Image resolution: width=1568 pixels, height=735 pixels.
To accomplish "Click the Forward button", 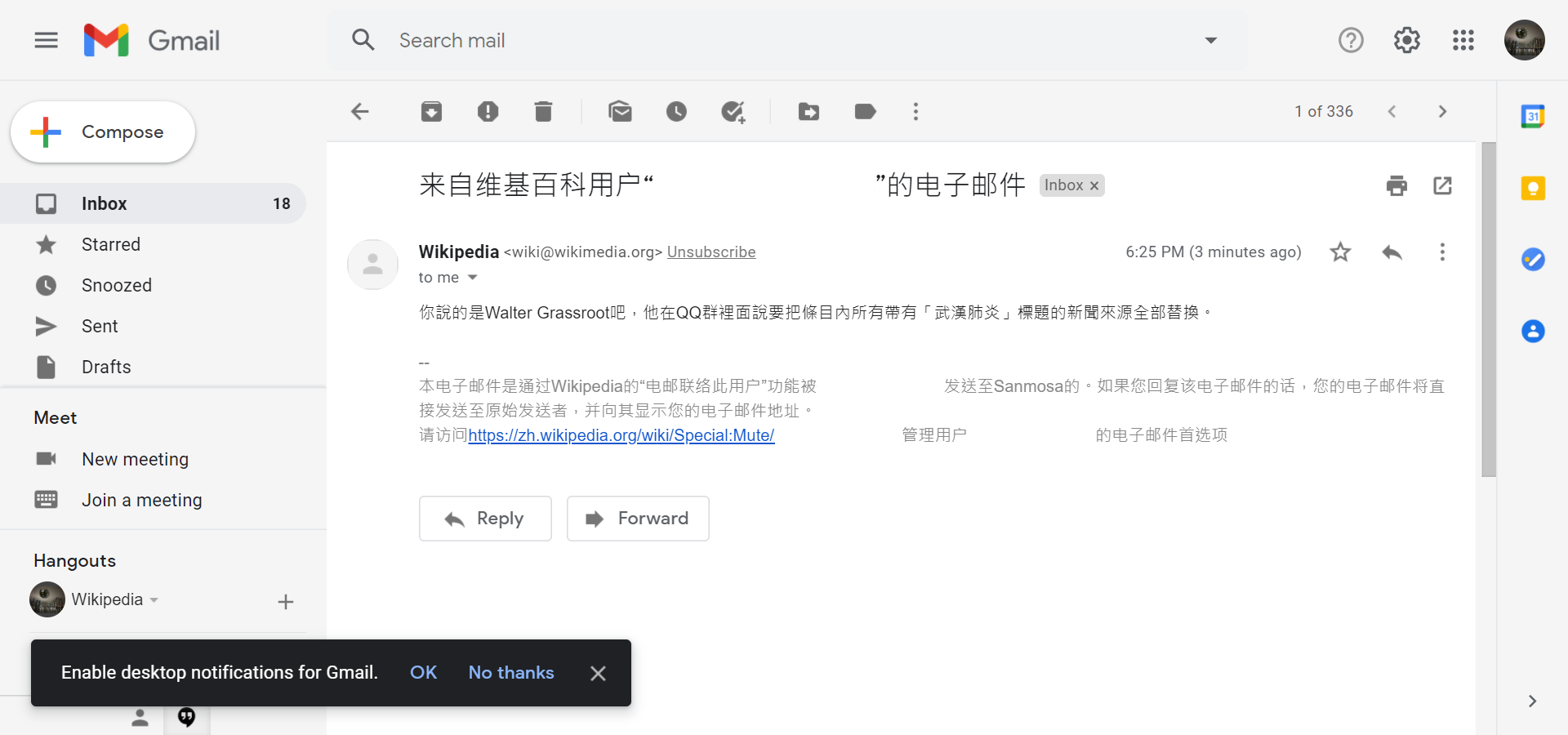I will pyautogui.click(x=638, y=519).
